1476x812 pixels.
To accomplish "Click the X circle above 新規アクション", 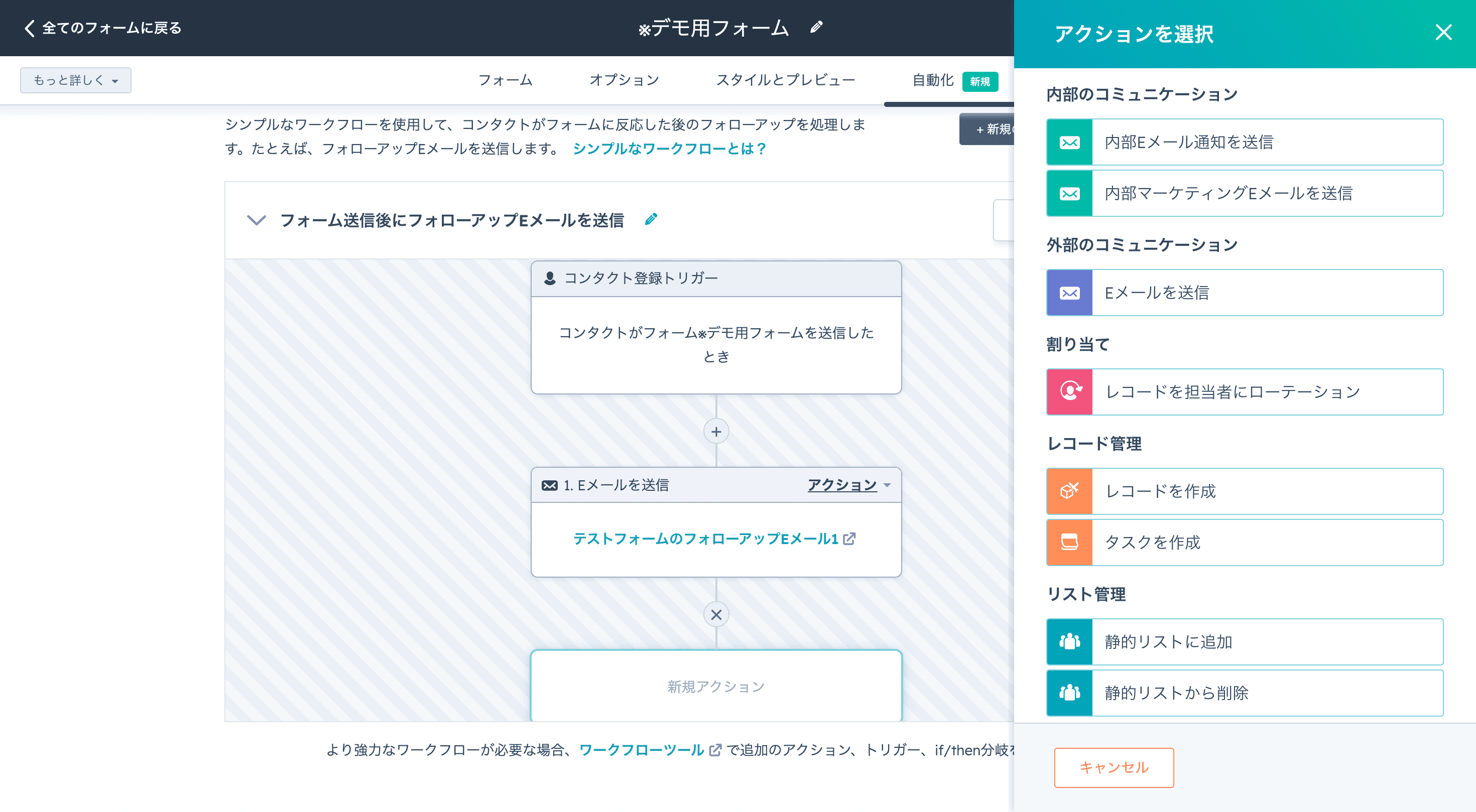I will 715,614.
